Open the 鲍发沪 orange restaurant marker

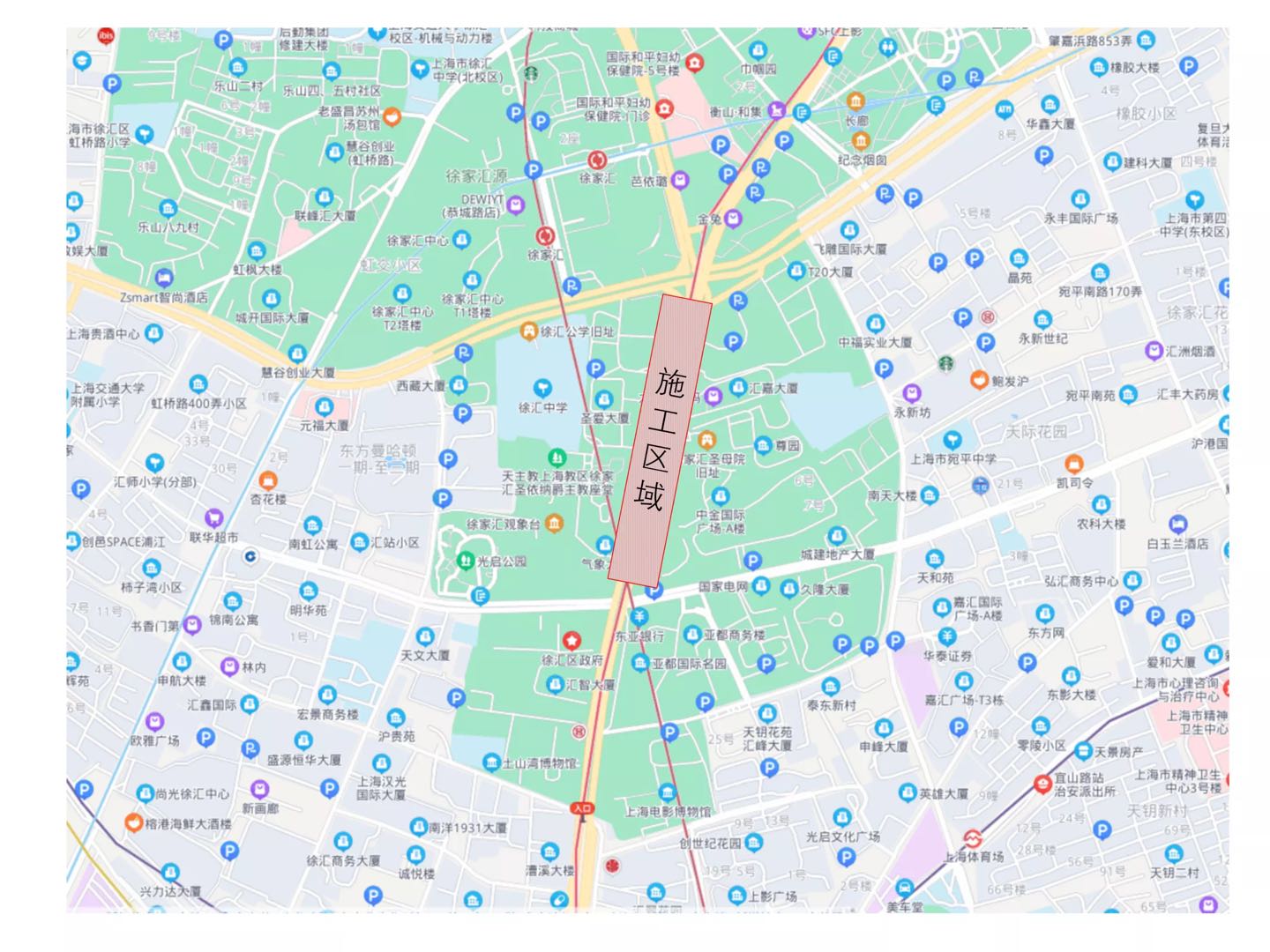(x=978, y=380)
